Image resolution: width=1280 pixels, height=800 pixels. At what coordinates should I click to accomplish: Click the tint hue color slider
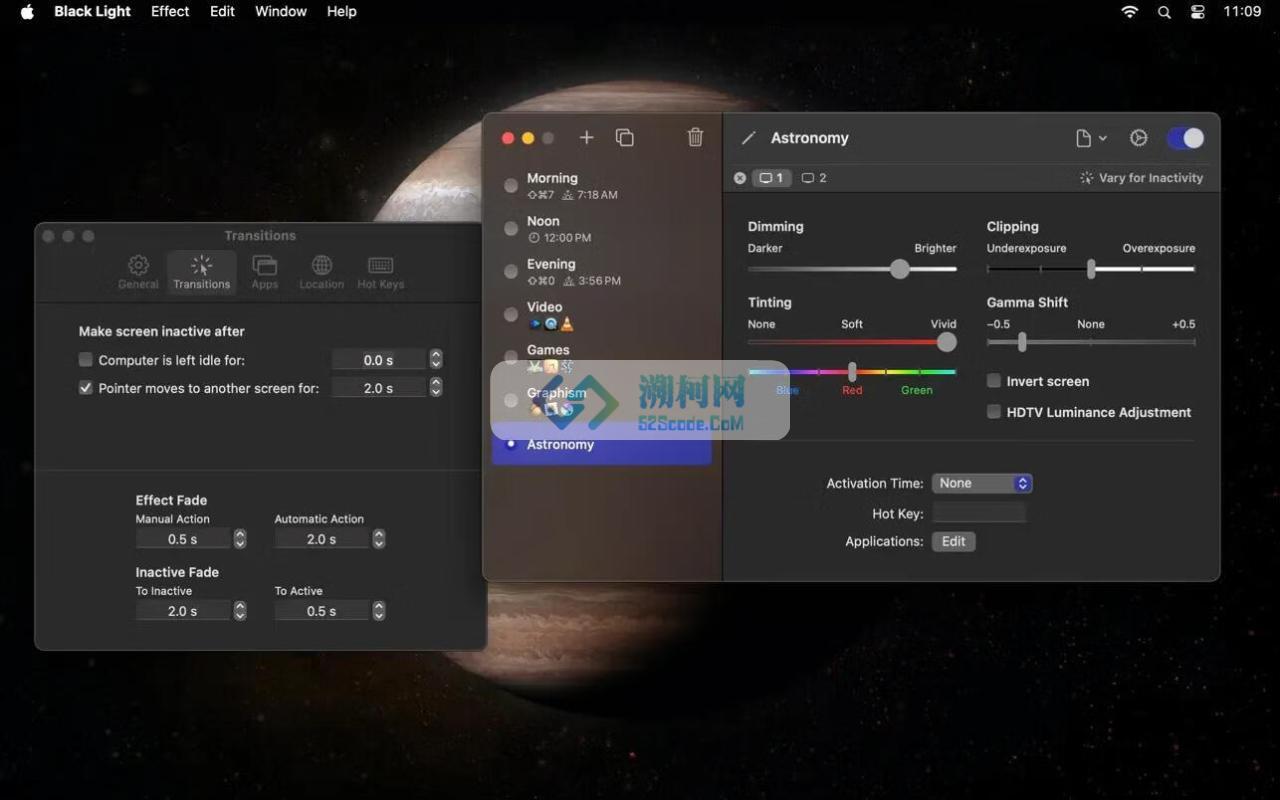point(852,372)
